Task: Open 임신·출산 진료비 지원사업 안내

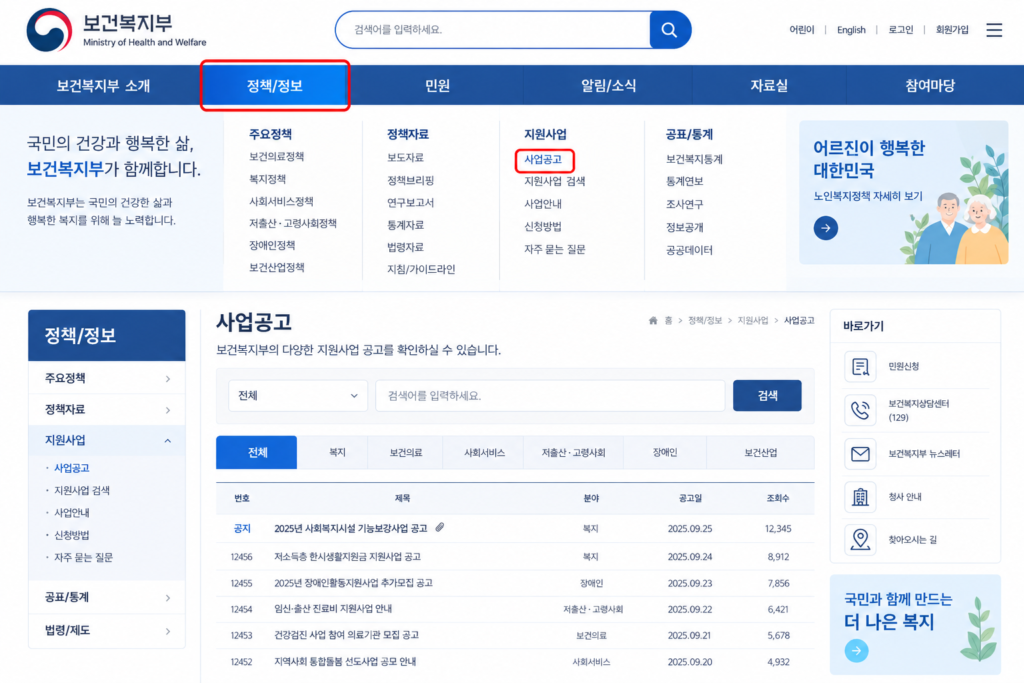Action: pos(333,609)
